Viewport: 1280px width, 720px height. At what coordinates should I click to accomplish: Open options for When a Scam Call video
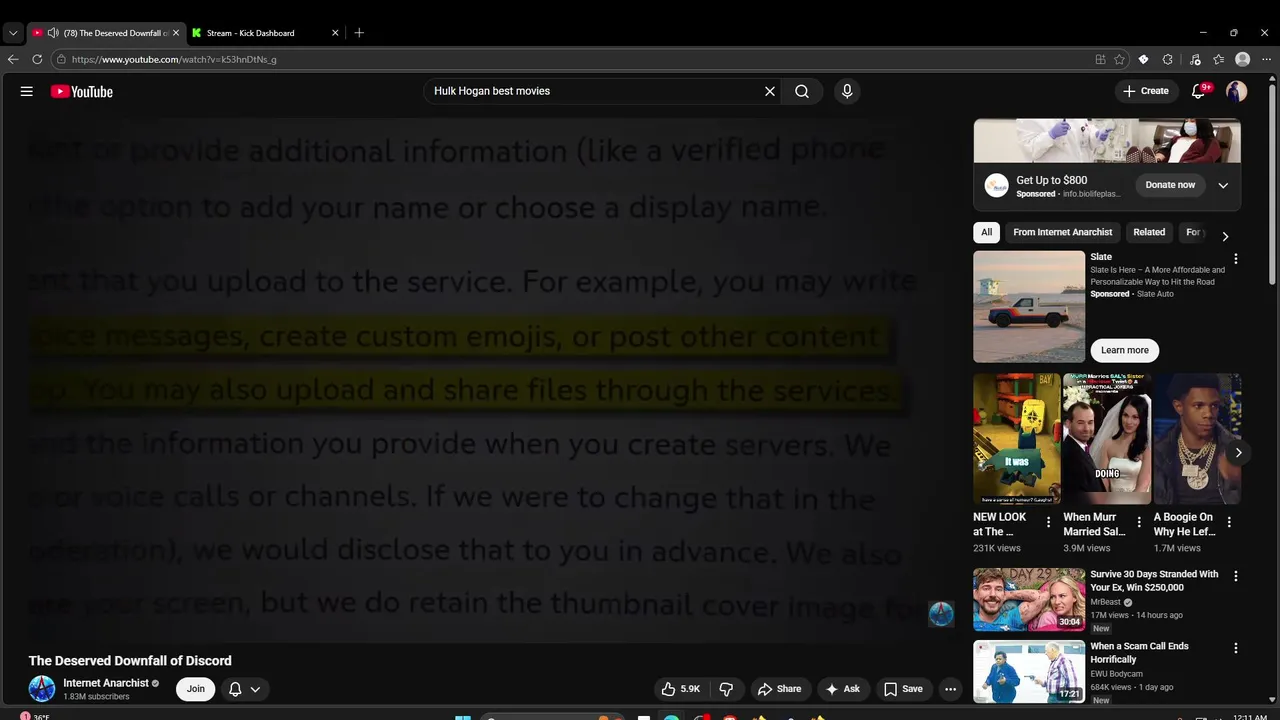(x=1236, y=648)
